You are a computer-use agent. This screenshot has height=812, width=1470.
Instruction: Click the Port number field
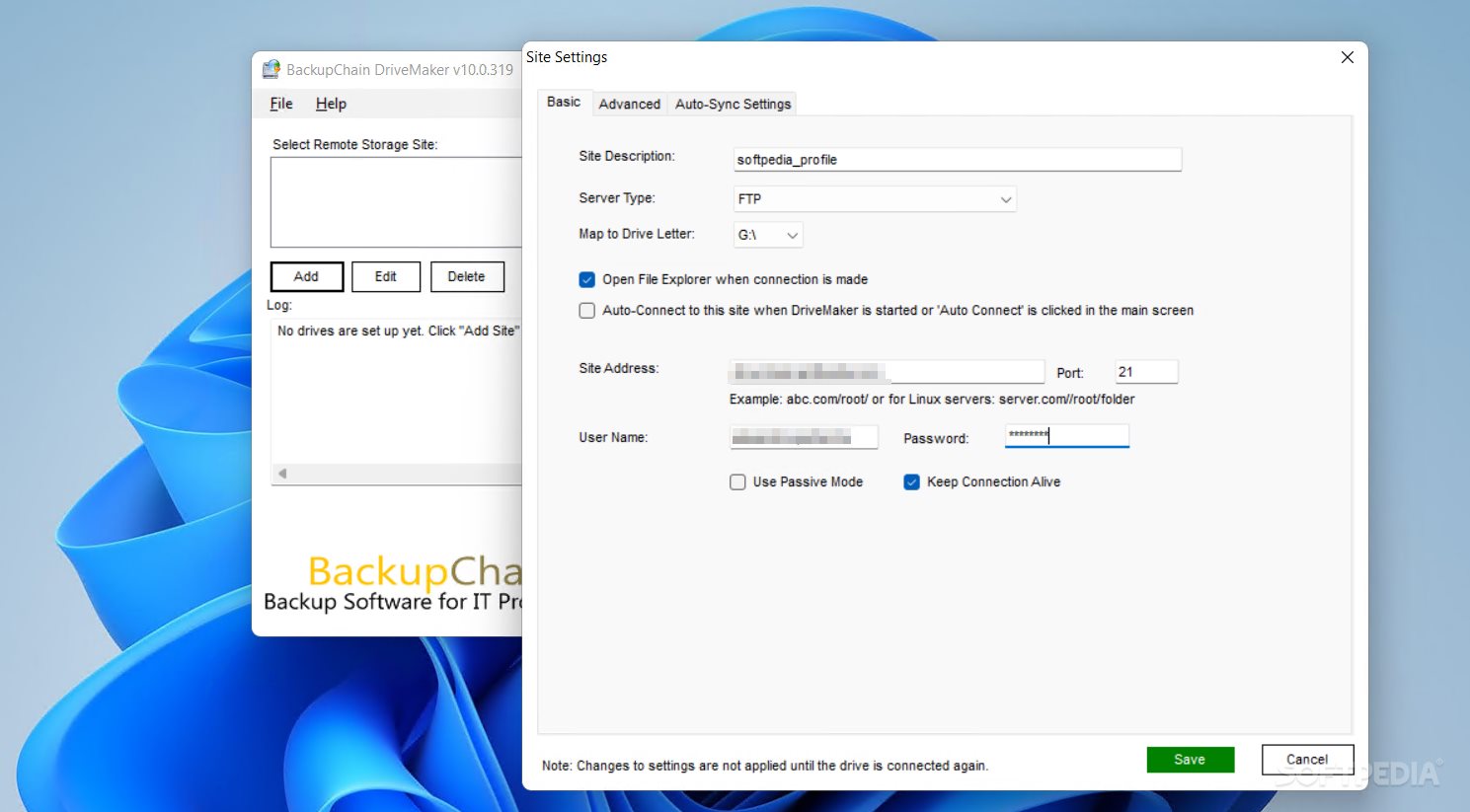(x=1146, y=372)
